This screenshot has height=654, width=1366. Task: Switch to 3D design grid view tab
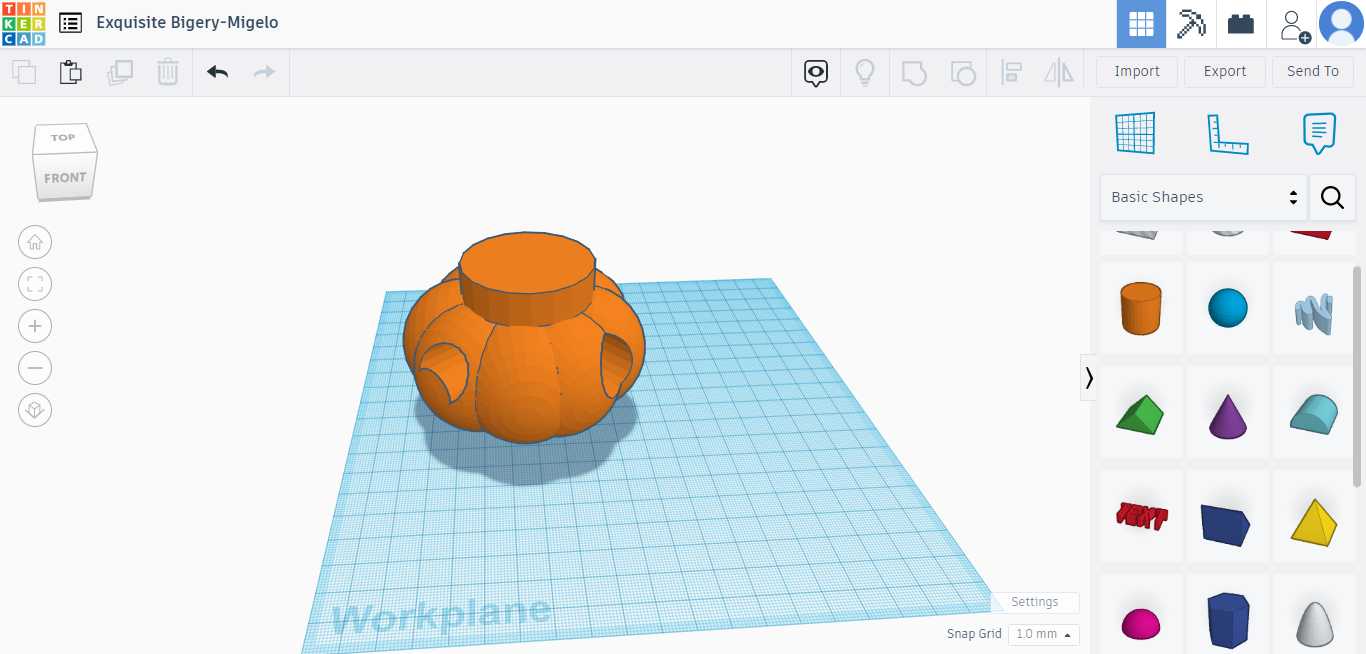(x=1141, y=24)
